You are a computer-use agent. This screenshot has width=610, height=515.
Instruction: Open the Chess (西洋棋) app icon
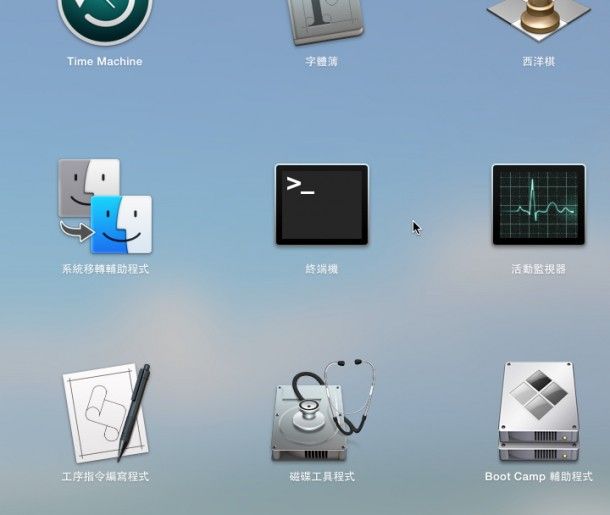pos(539,20)
